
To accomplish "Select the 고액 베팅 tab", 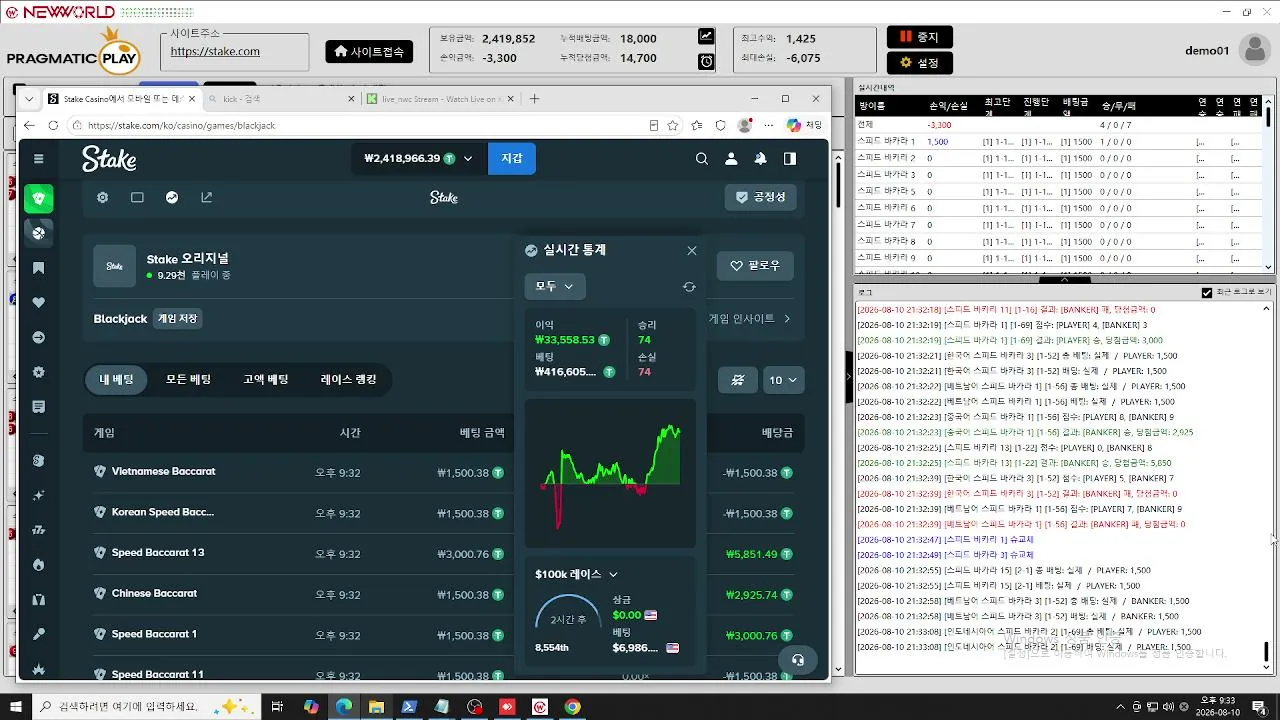I will coord(265,380).
